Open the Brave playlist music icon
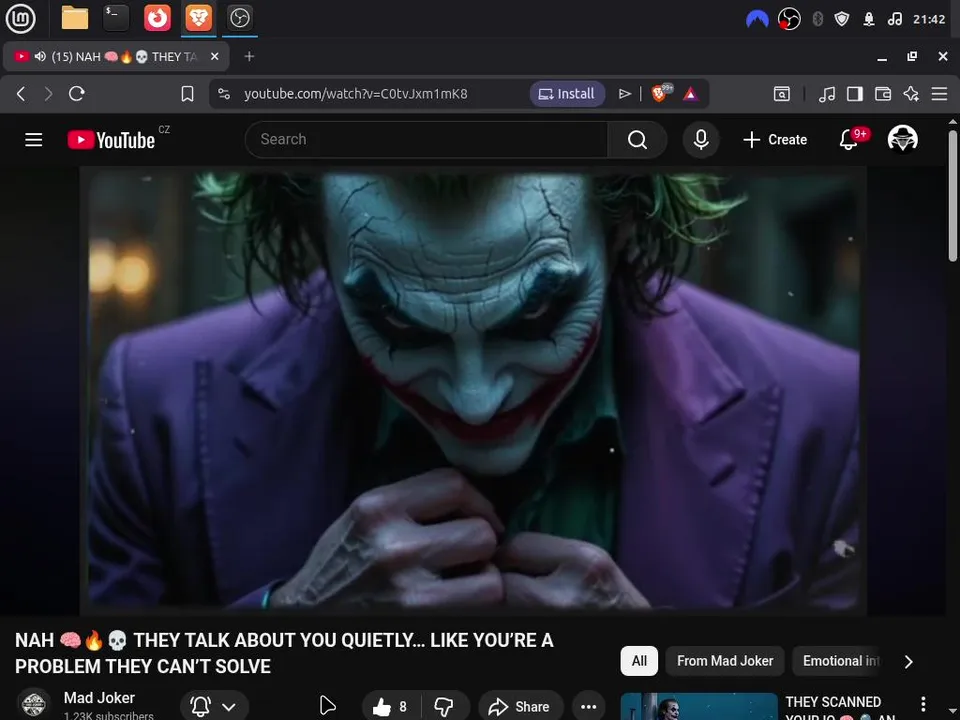 click(x=827, y=94)
